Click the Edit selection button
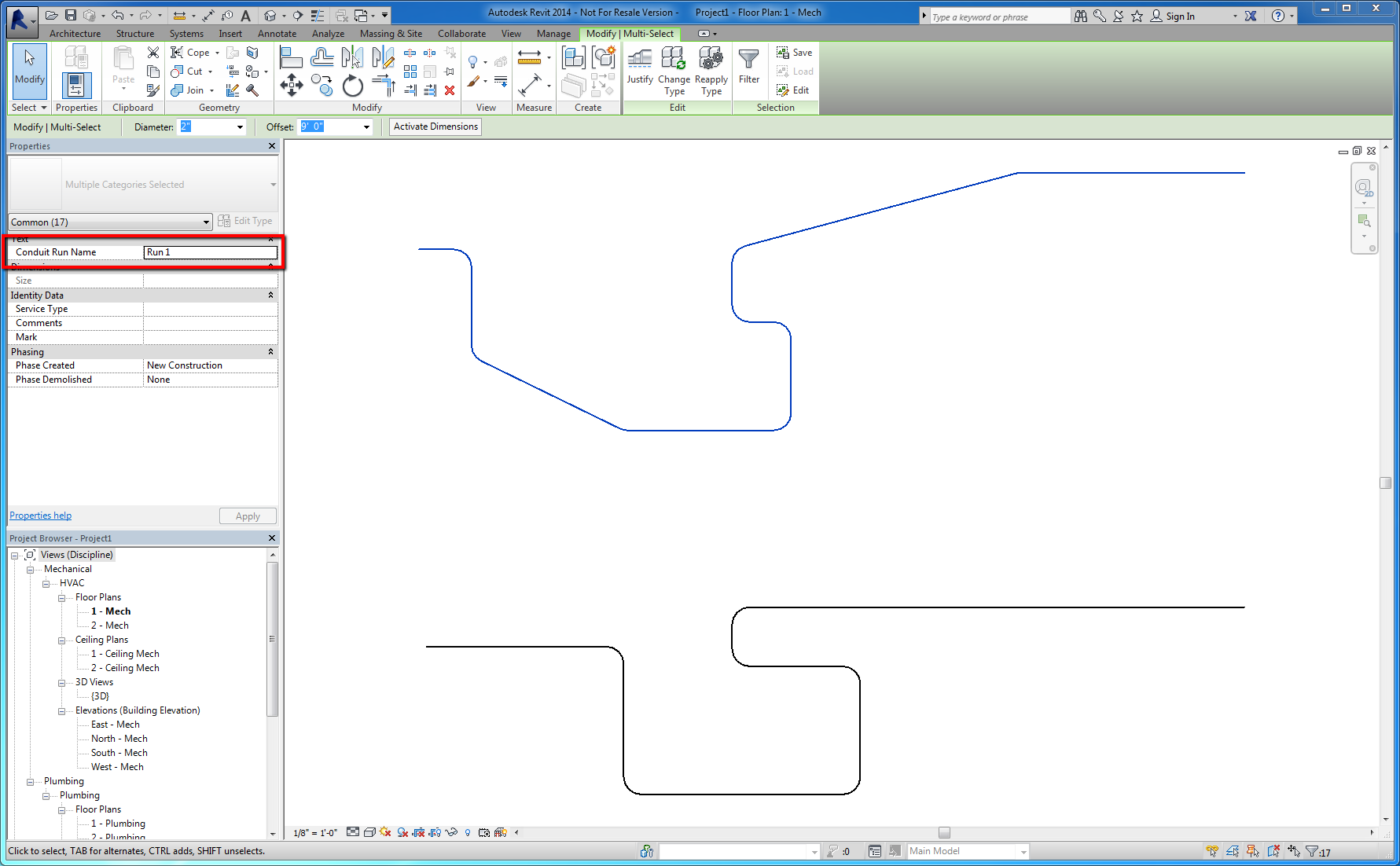The height and width of the screenshot is (866, 1400). pos(793,90)
